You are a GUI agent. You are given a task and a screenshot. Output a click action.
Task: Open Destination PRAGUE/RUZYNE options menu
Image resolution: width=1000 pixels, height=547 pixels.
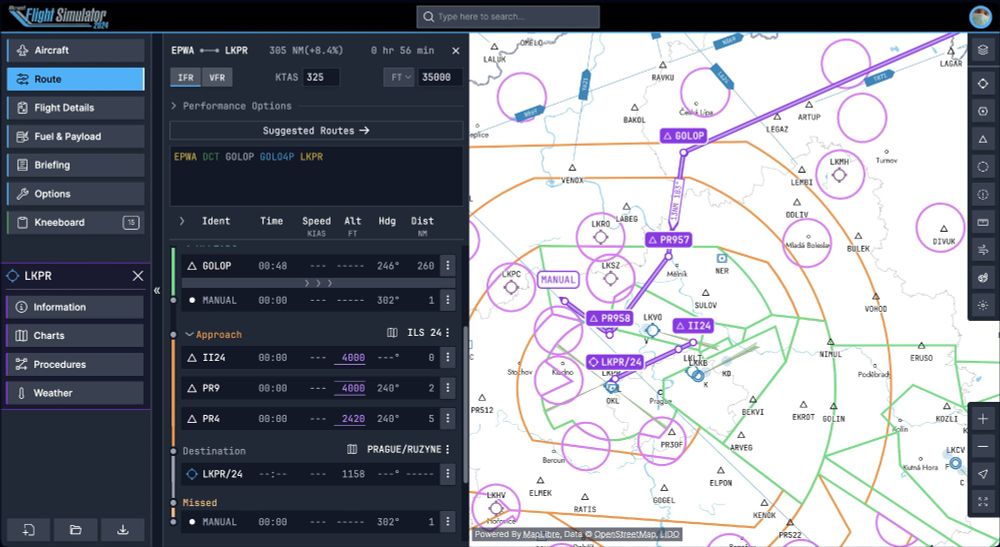click(448, 449)
